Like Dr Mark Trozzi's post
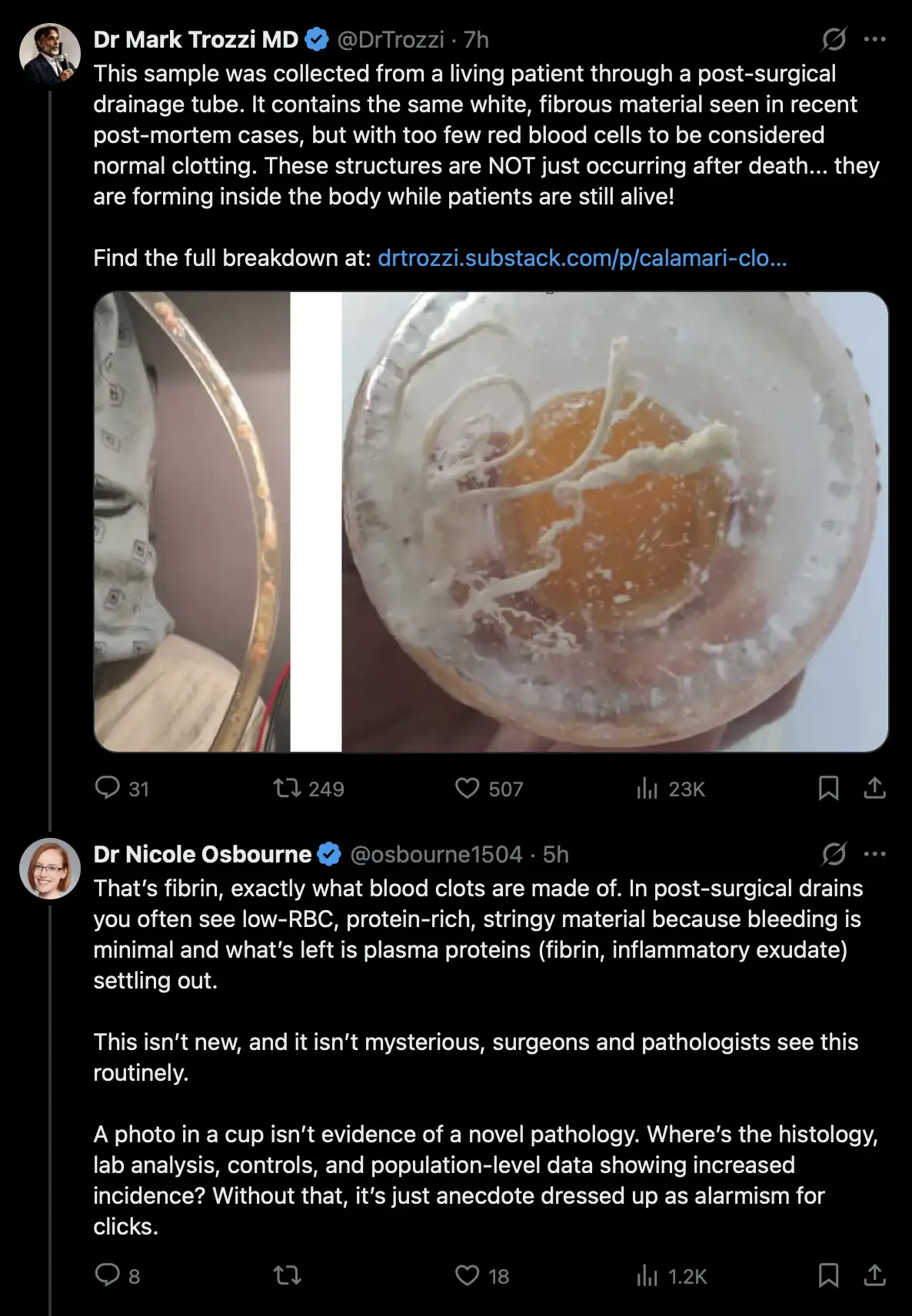912x1316 pixels. tap(467, 788)
